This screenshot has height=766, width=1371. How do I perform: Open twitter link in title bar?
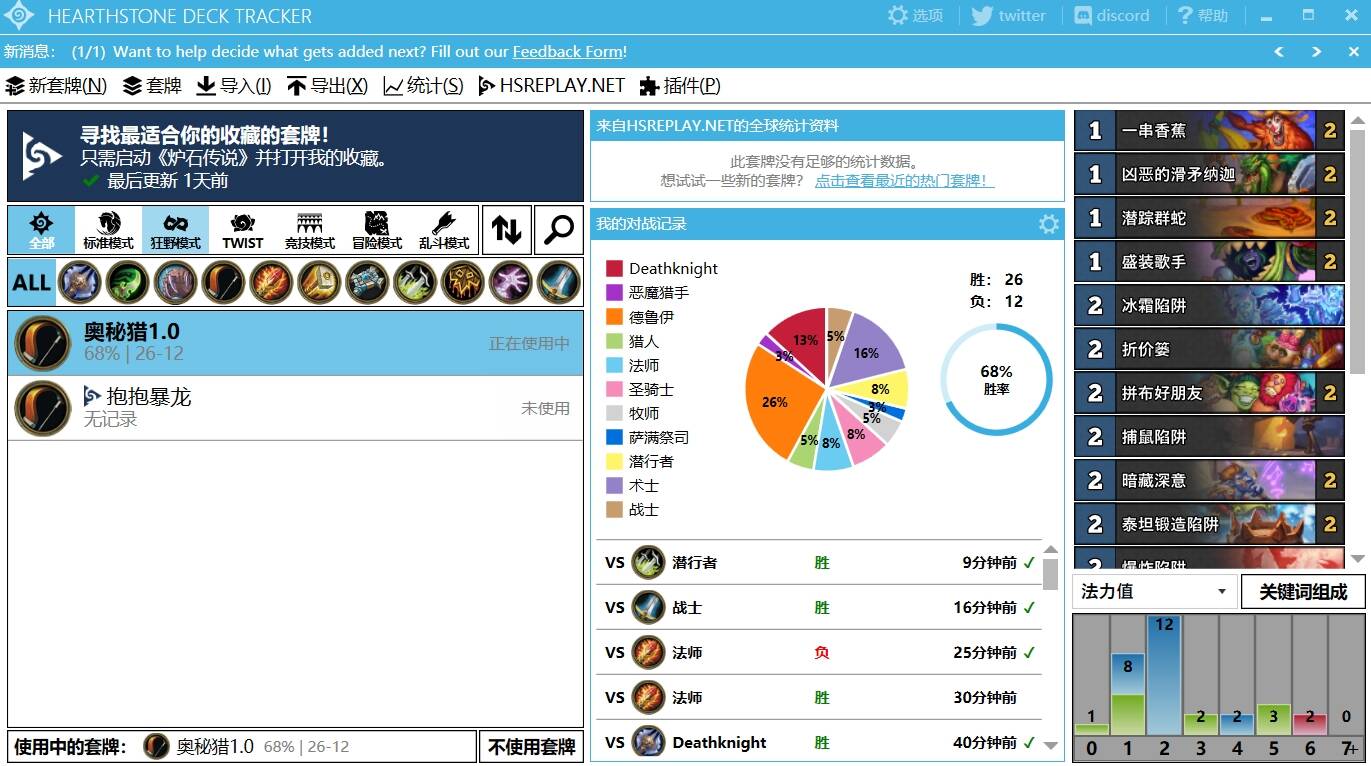1008,16
